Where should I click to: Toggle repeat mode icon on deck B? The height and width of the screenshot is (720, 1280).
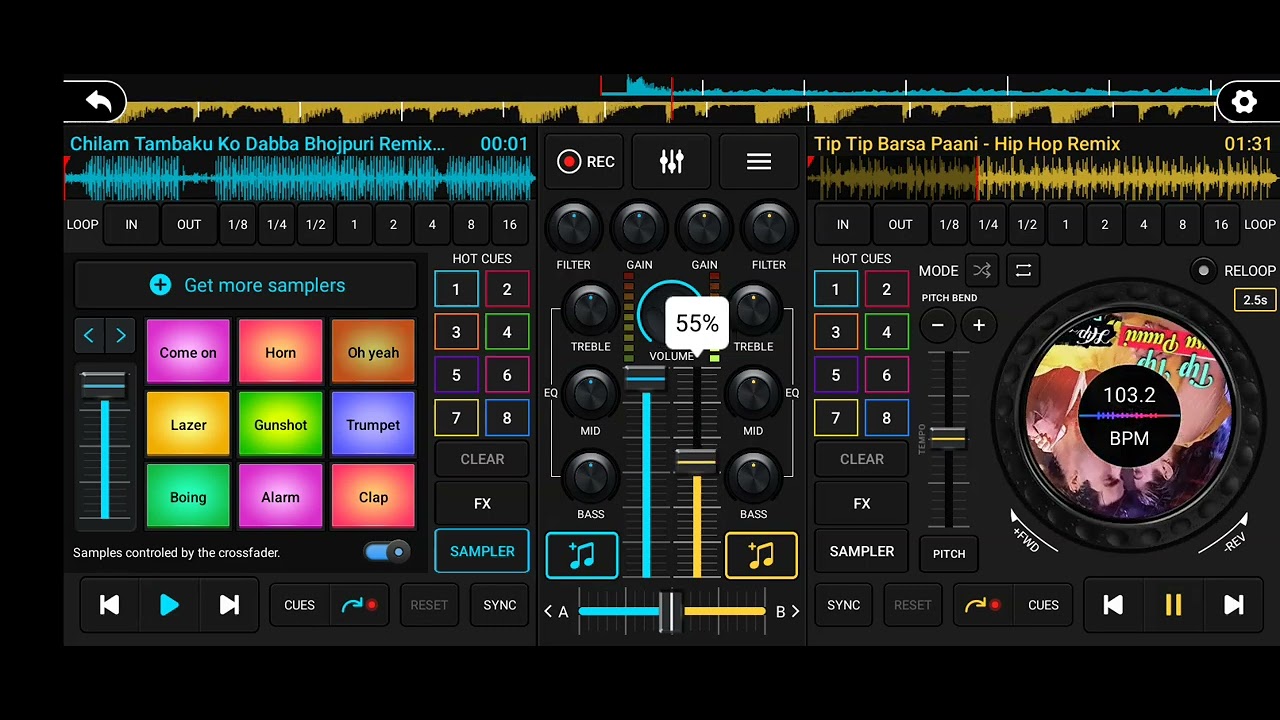click(x=1023, y=270)
